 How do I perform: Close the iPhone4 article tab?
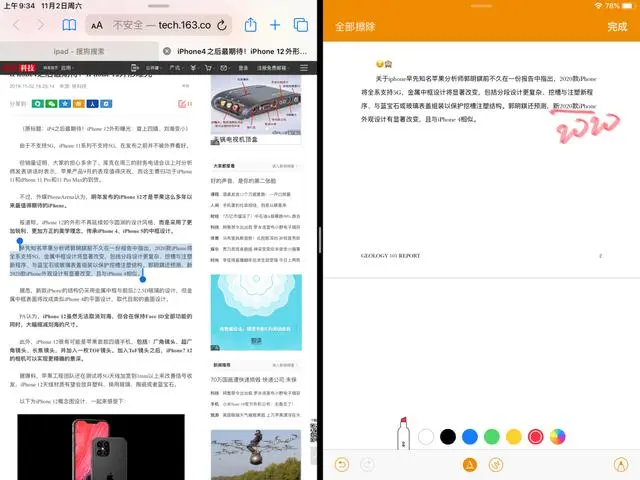coord(167,50)
